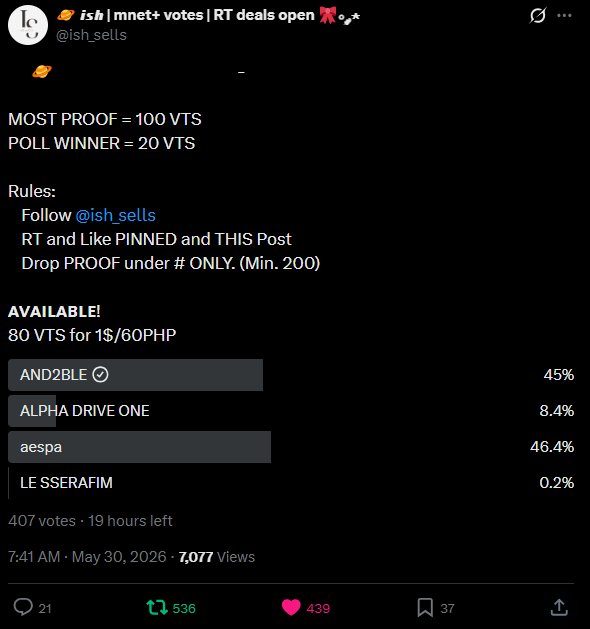Share post using upload arrow icon

[559, 607]
